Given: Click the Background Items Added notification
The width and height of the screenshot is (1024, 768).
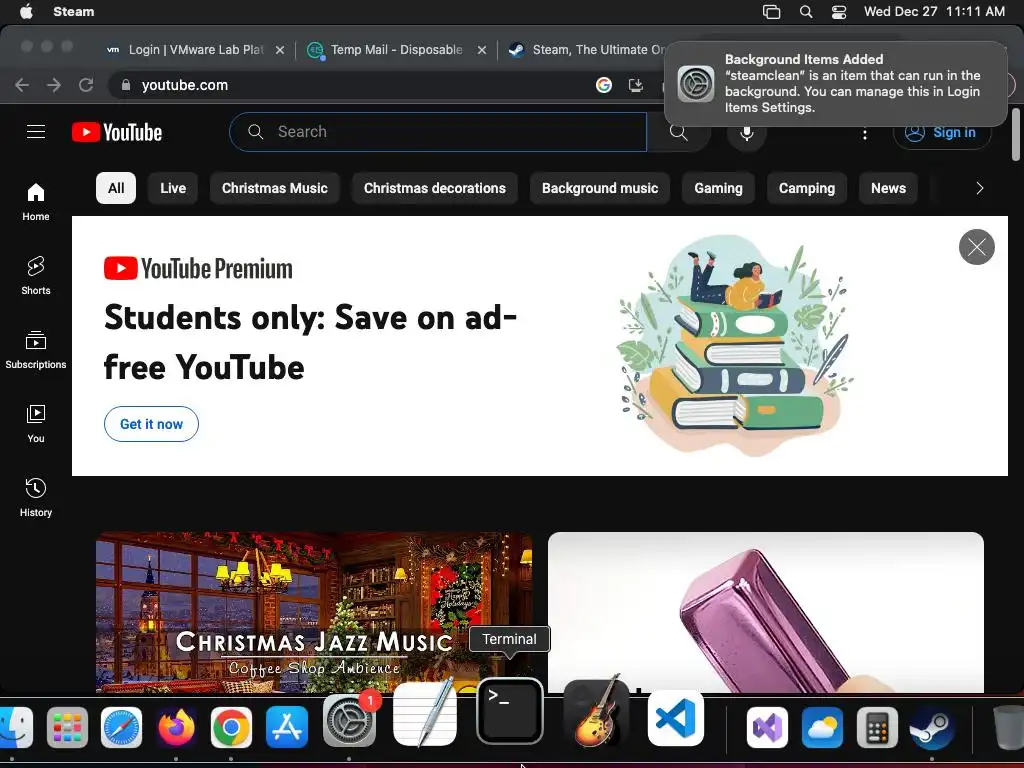Looking at the screenshot, I should click(x=836, y=84).
